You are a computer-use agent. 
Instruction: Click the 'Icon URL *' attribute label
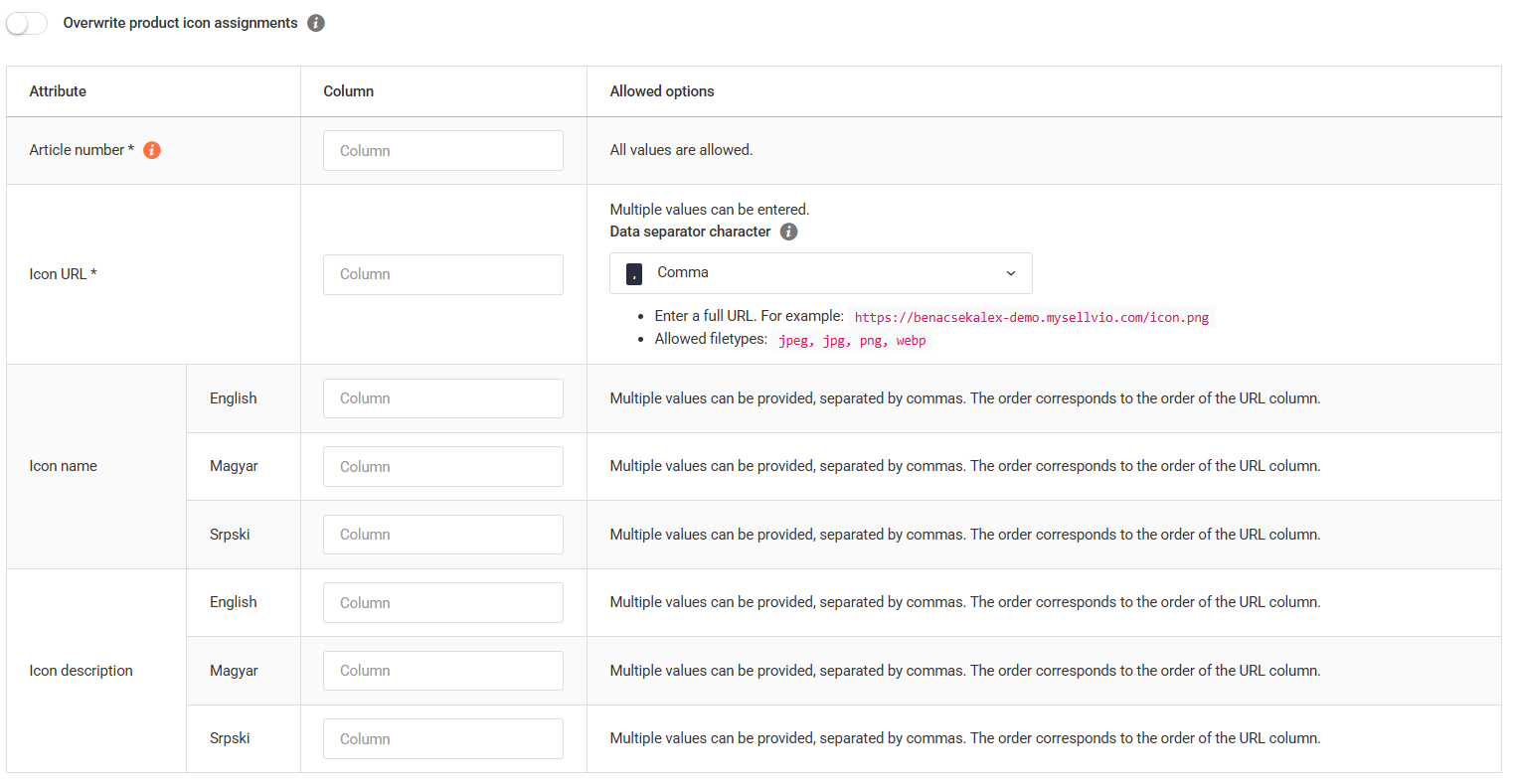pyautogui.click(x=63, y=274)
